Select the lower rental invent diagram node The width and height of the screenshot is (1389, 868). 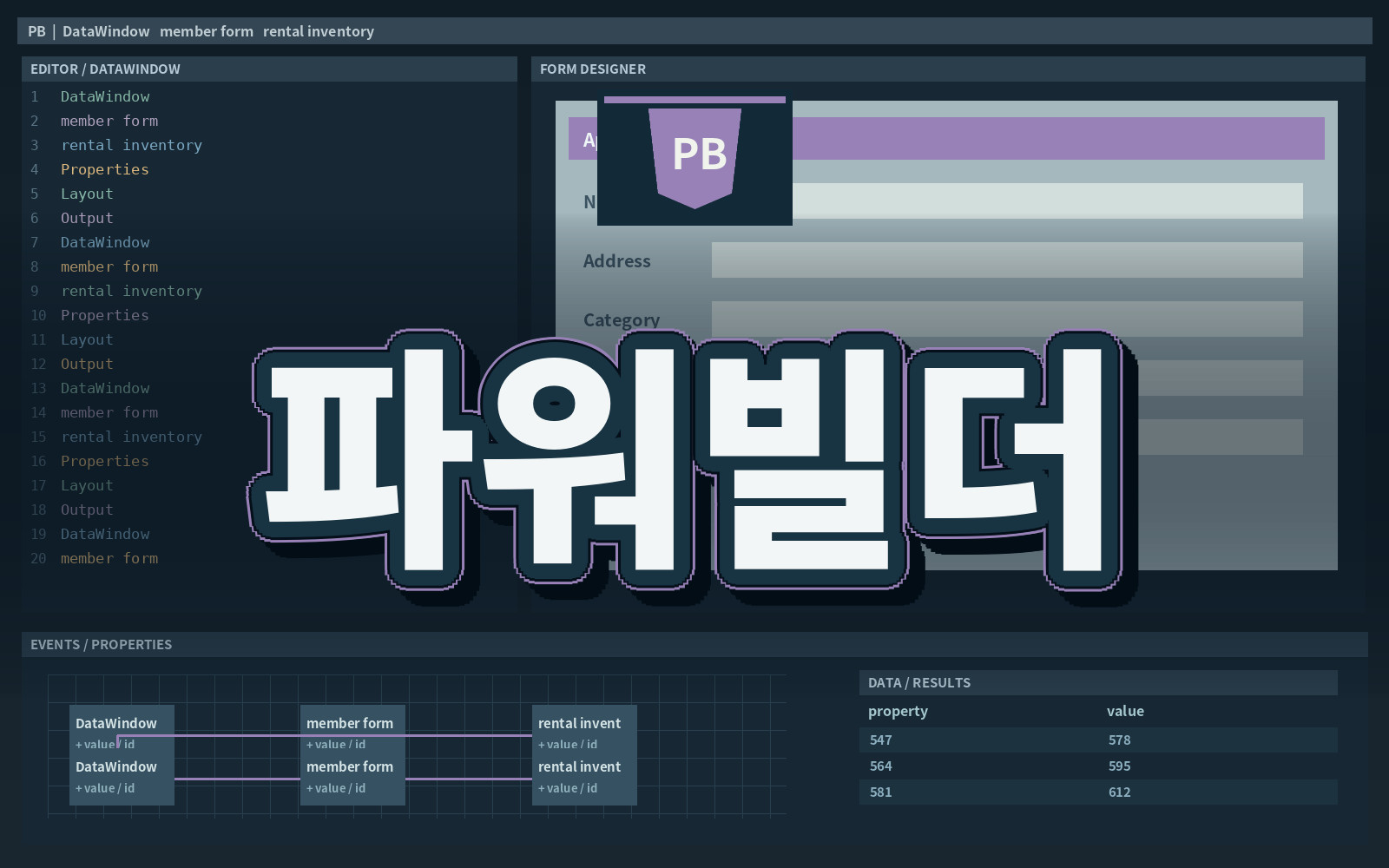(584, 779)
